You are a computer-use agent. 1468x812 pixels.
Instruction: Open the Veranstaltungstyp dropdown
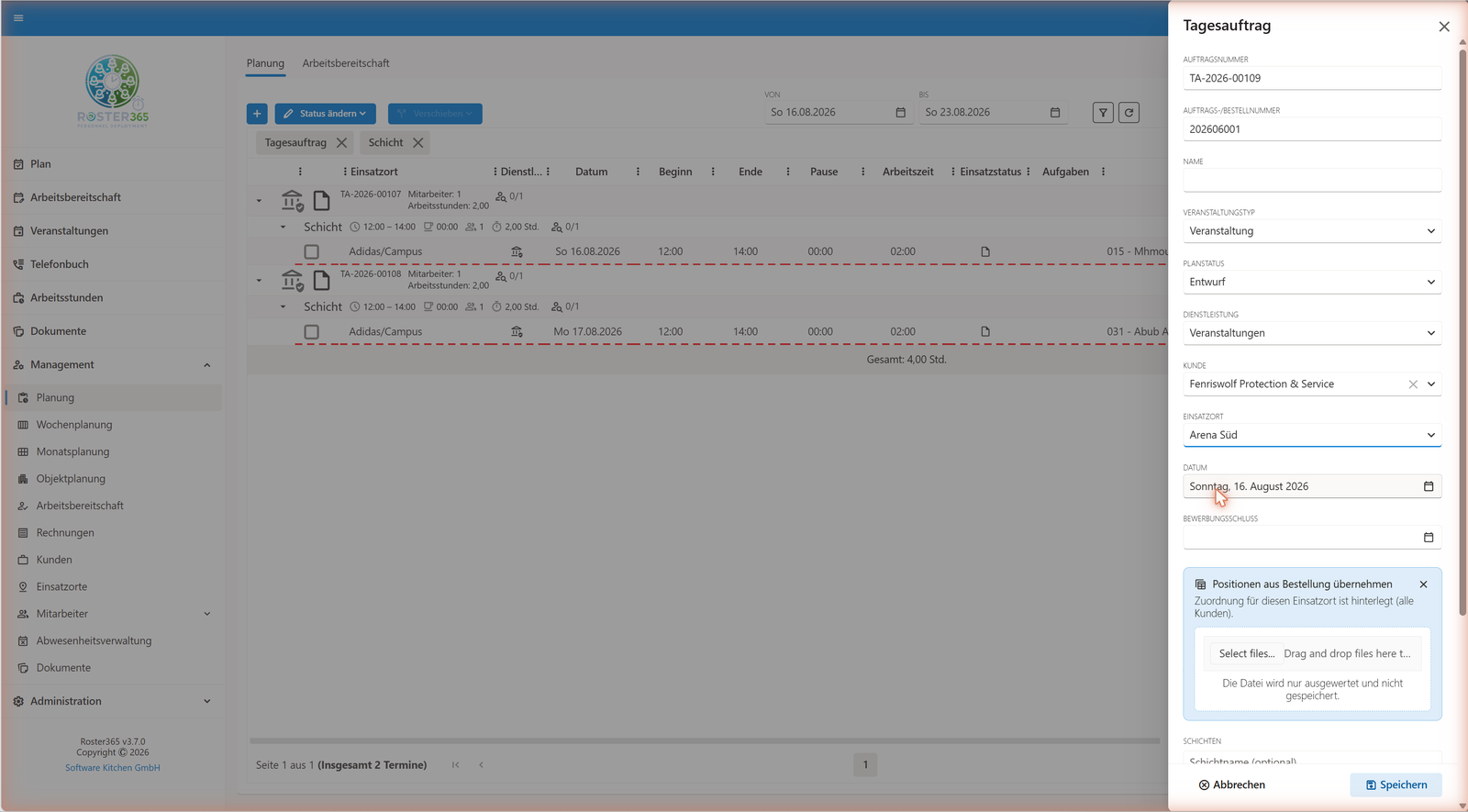1312,231
